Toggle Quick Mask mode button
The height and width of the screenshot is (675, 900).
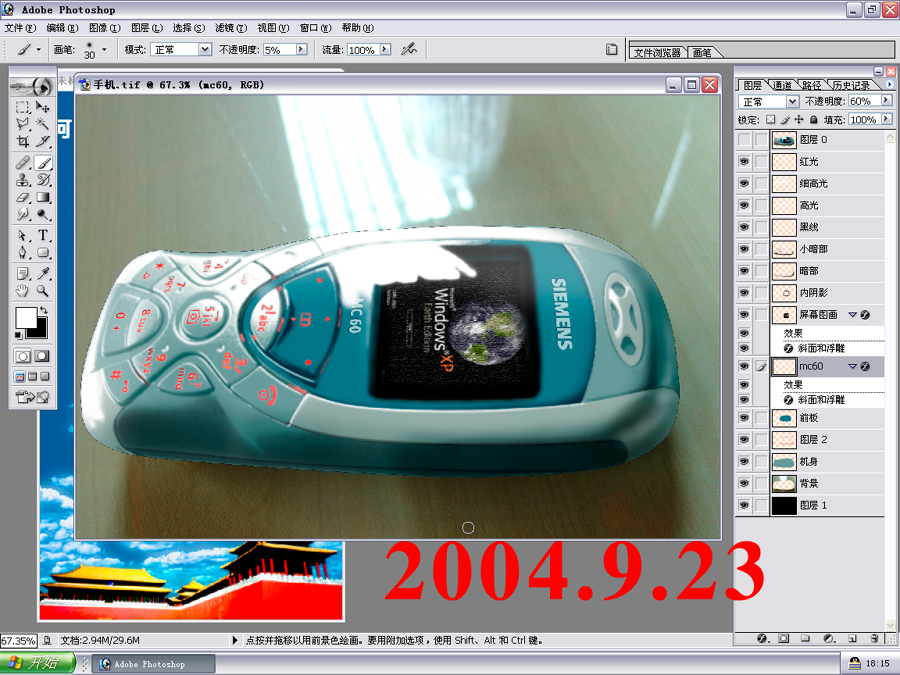[41, 356]
